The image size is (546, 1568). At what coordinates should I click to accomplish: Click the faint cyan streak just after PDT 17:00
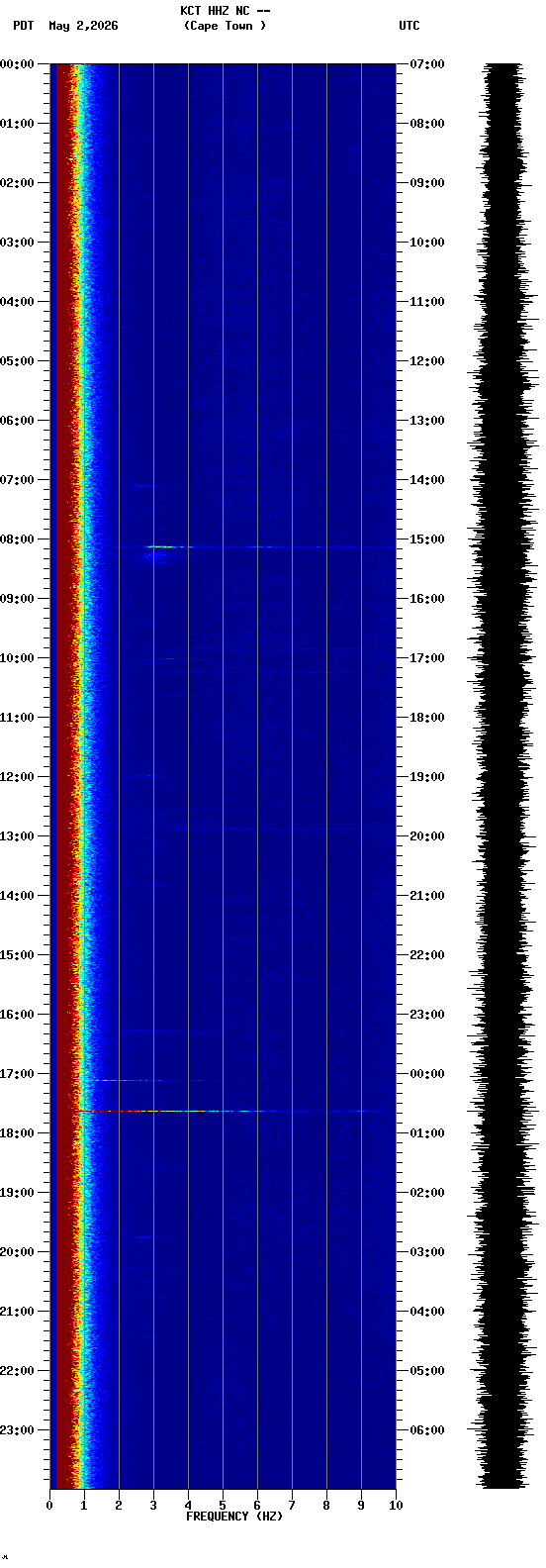coord(129,1080)
